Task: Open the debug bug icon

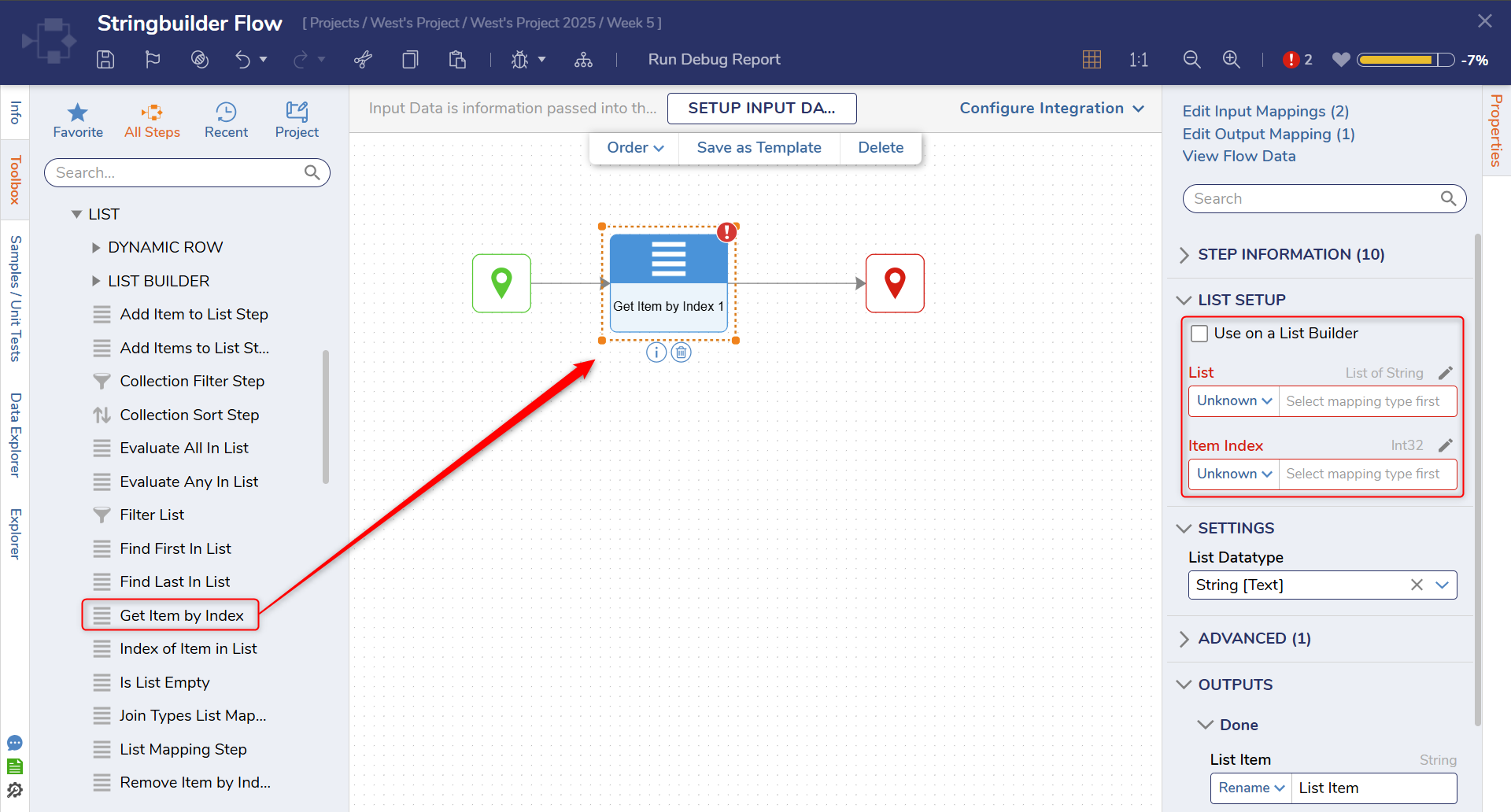Action: coord(519,60)
